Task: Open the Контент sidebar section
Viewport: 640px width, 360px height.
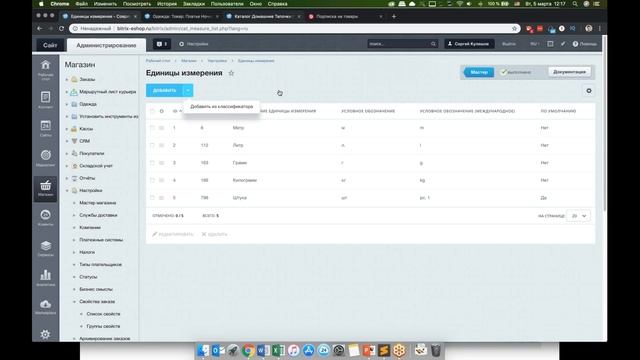Action: (x=45, y=100)
